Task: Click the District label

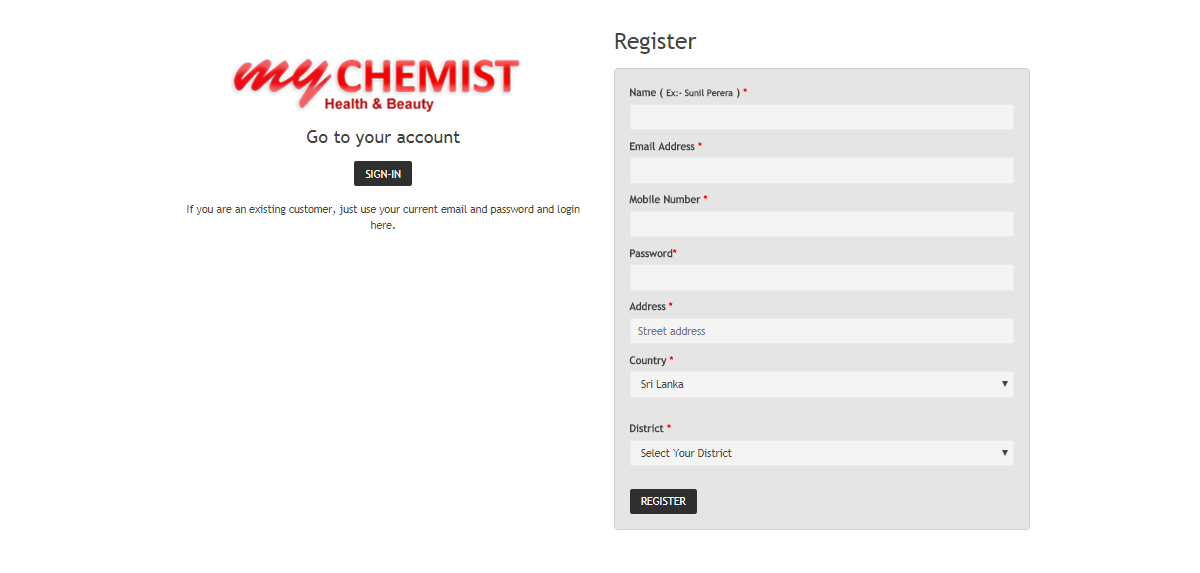Action: tap(646, 429)
